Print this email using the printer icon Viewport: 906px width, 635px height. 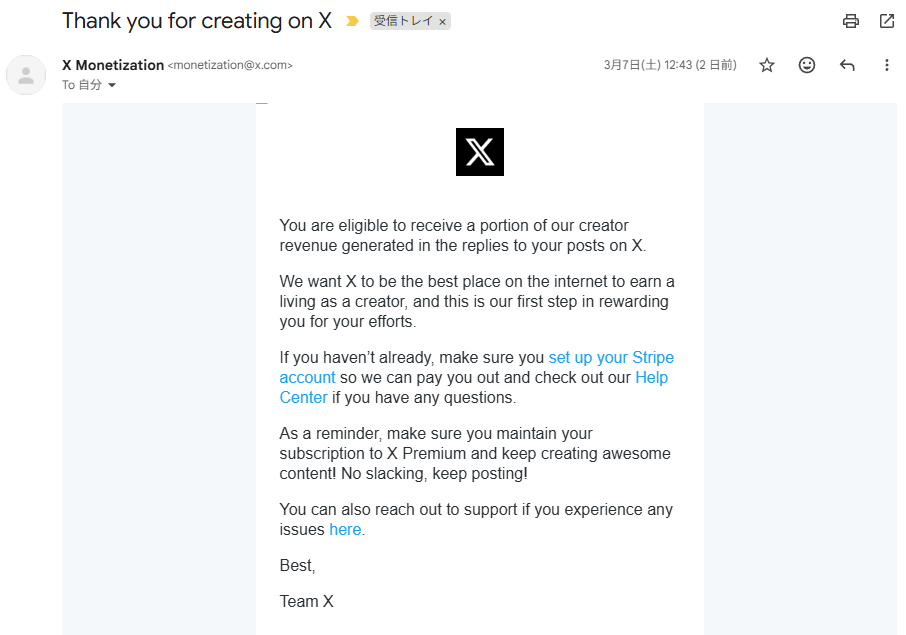(x=851, y=21)
